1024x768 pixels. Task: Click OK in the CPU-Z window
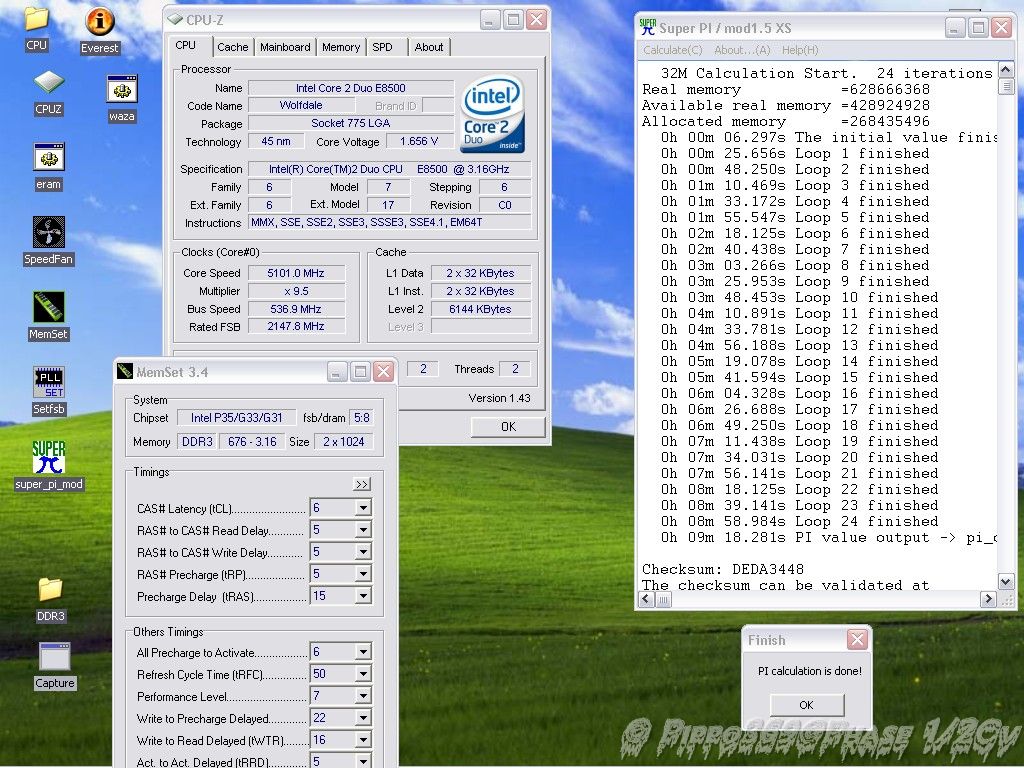508,426
